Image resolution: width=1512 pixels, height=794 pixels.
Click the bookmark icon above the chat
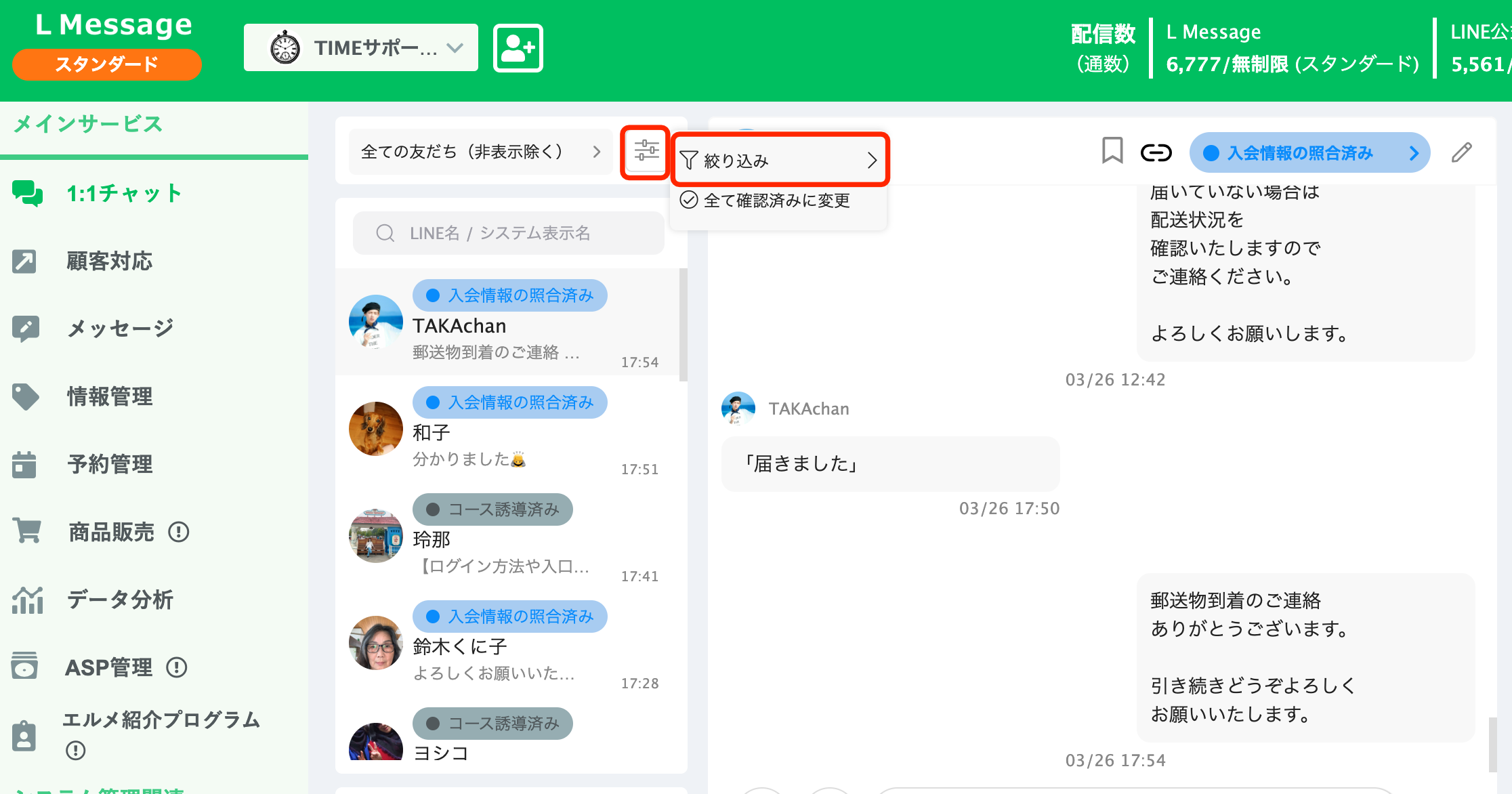1112,152
